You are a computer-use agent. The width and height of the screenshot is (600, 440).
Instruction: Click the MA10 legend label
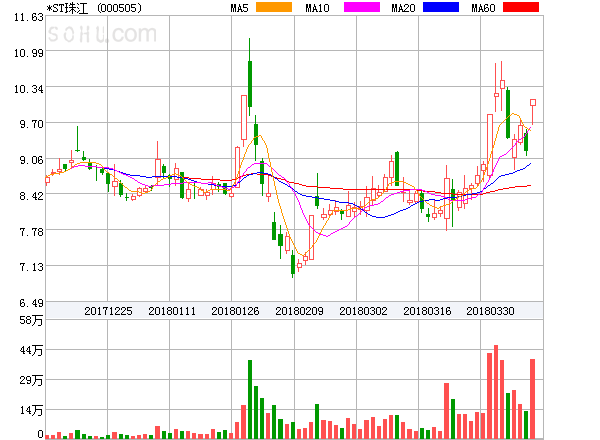[x=317, y=8]
